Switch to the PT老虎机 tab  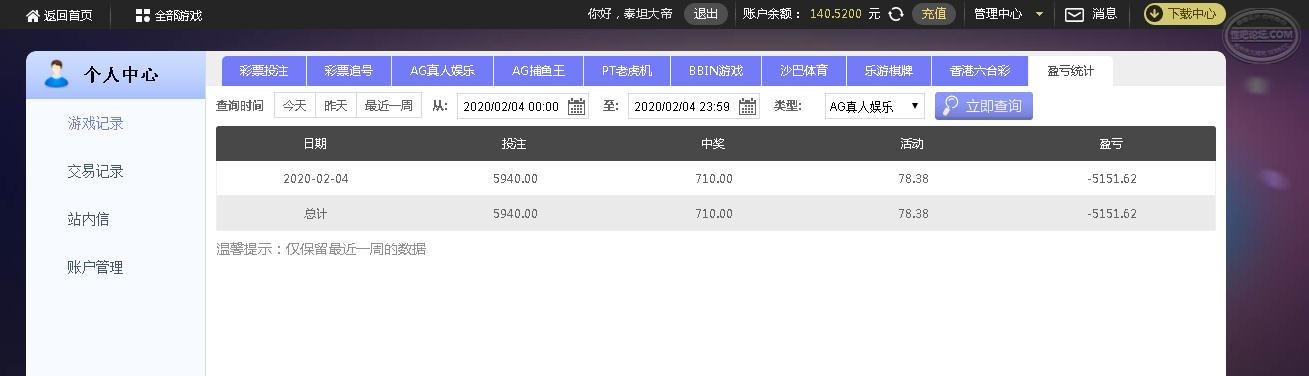[x=627, y=71]
